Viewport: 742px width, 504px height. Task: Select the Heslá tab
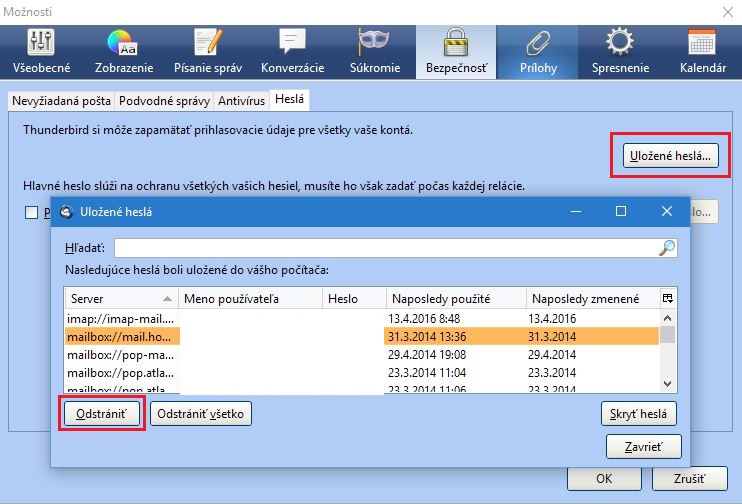coord(289,99)
